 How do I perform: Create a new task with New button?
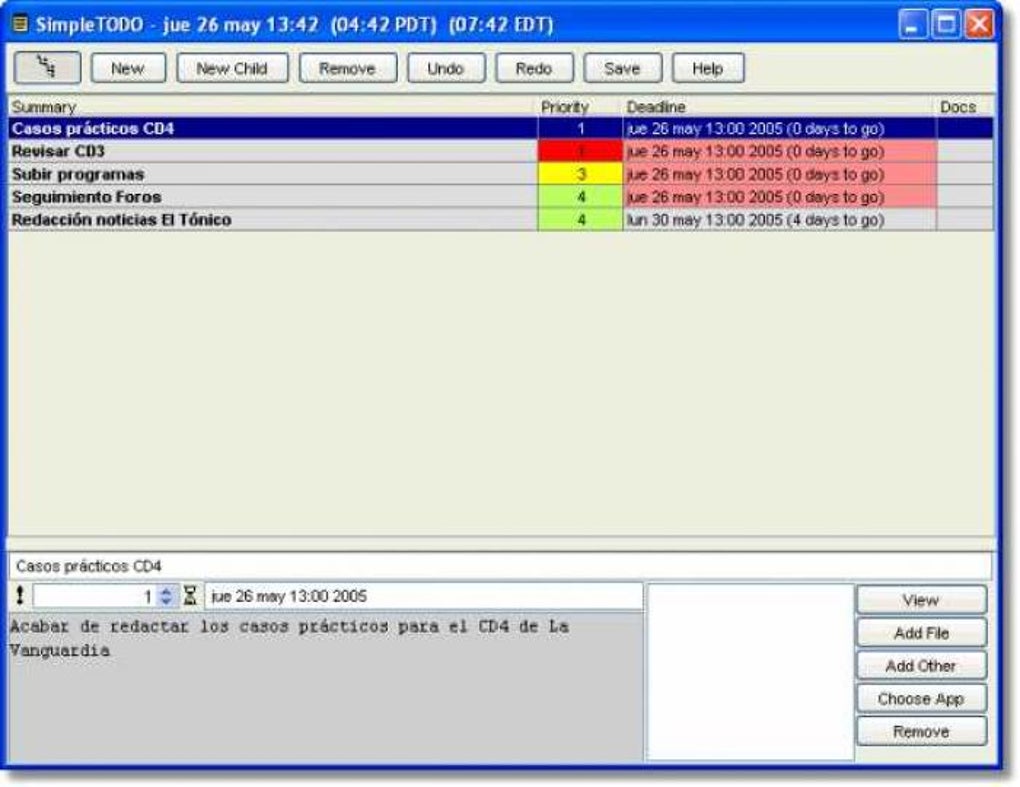click(128, 68)
